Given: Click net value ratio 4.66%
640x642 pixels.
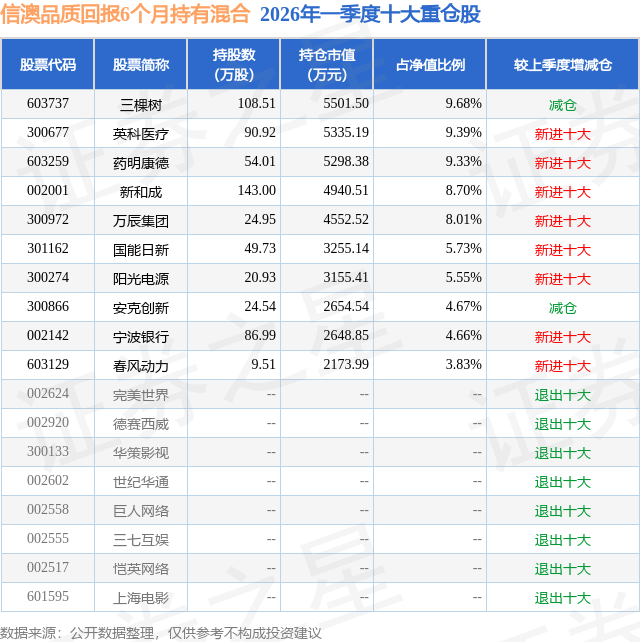Looking at the screenshot, I should point(464,336).
